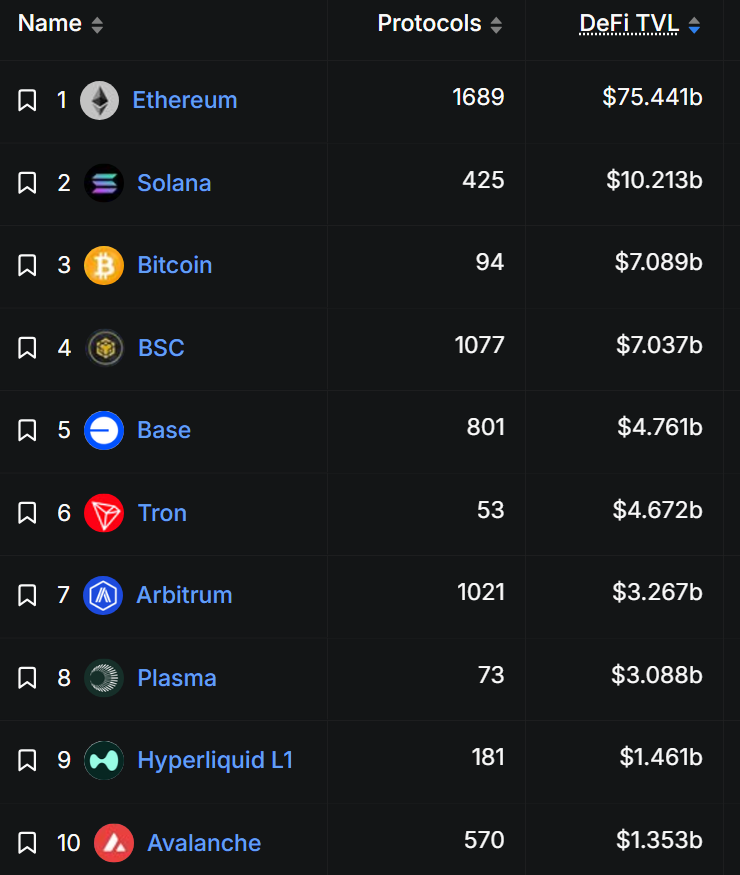Toggle DeFi TVL sort order arrow

point(695,25)
